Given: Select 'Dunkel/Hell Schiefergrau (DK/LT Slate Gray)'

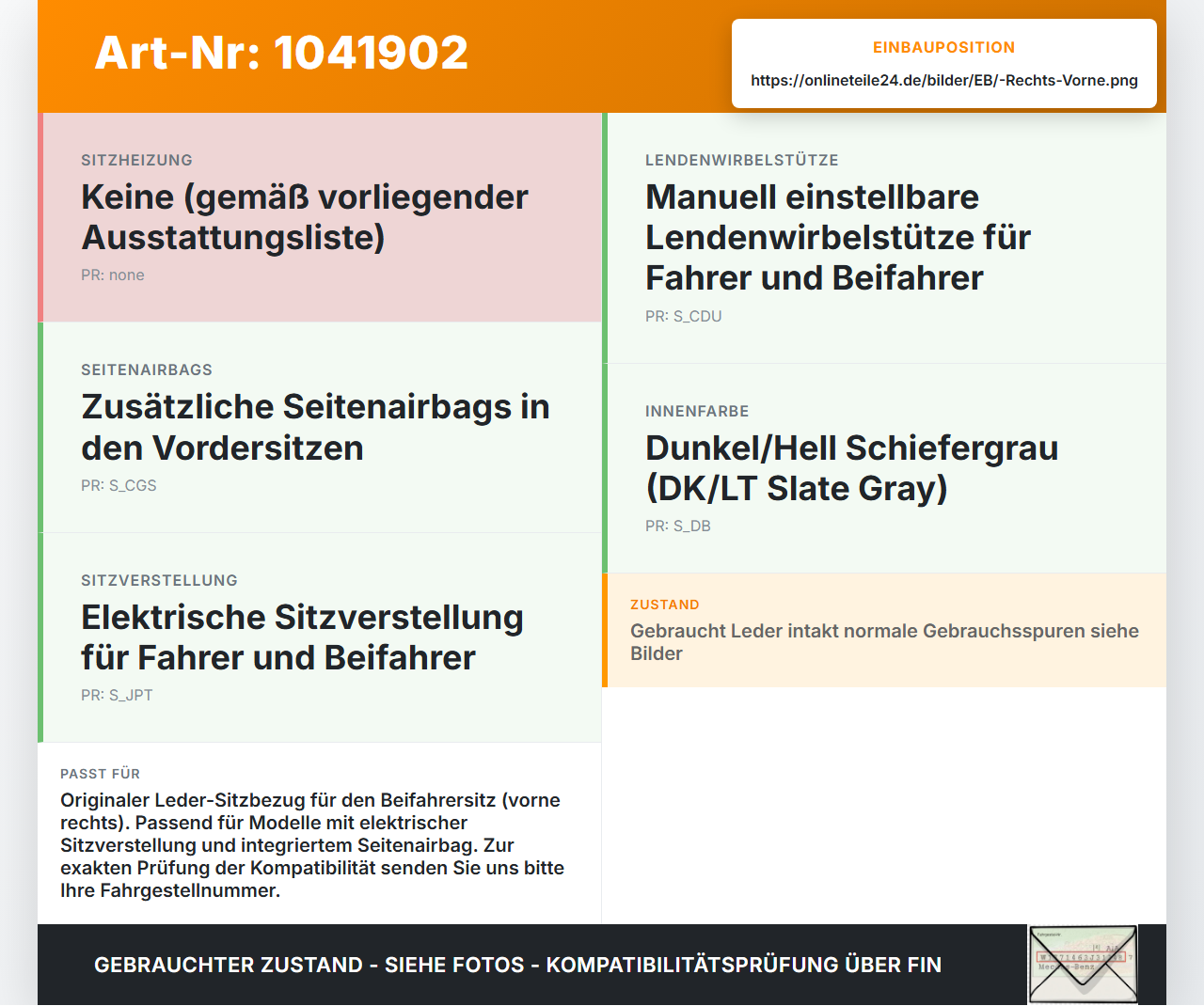Looking at the screenshot, I should (851, 468).
